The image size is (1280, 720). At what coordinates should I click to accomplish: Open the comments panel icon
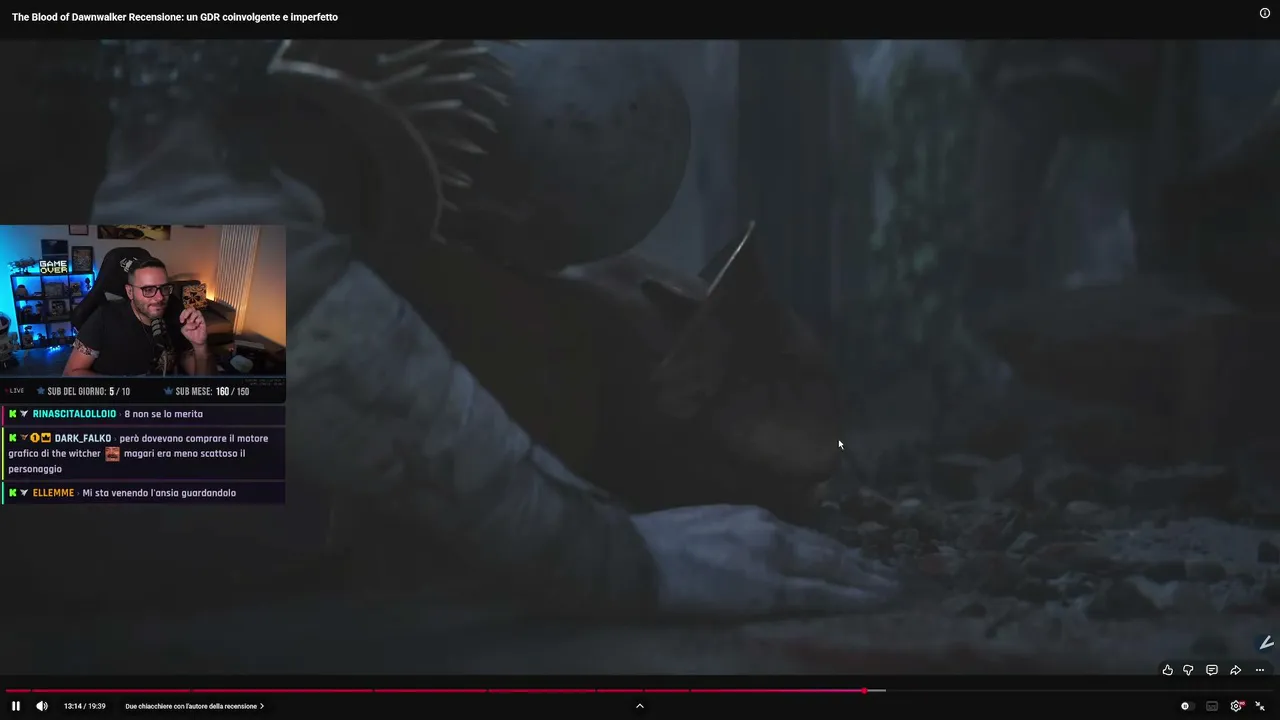[1211, 670]
